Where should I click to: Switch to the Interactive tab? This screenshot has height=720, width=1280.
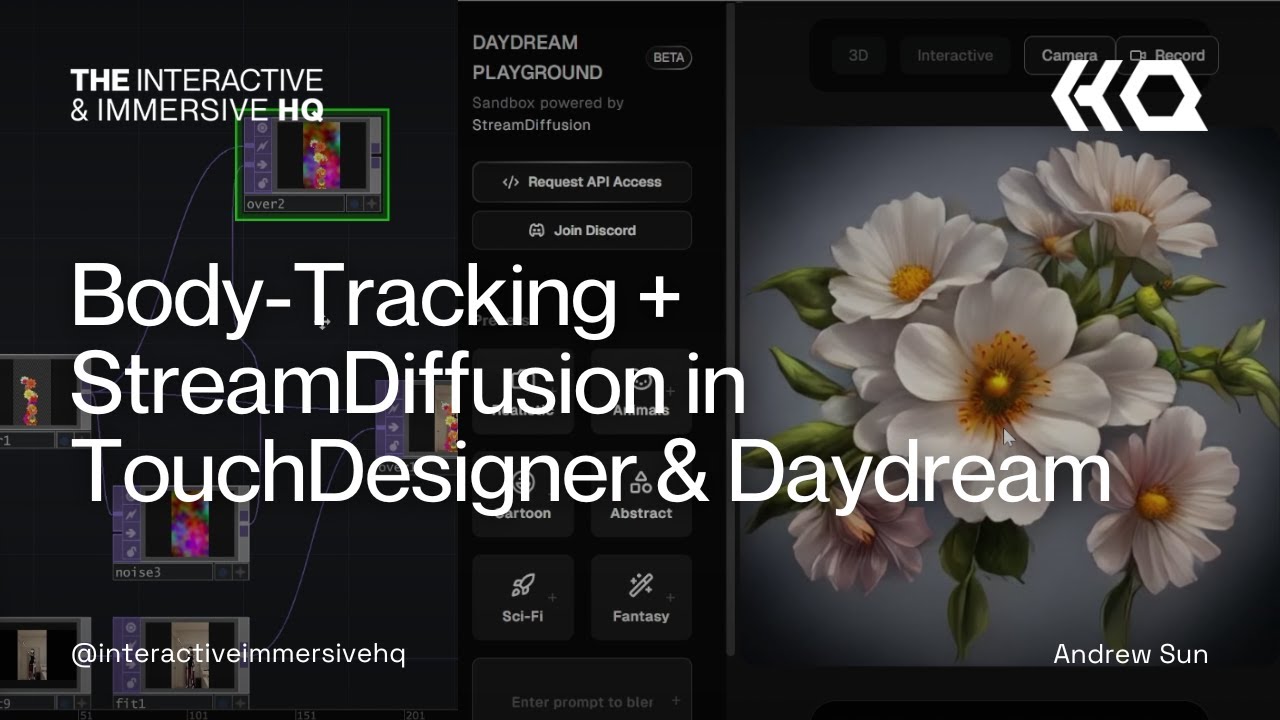[x=955, y=56]
